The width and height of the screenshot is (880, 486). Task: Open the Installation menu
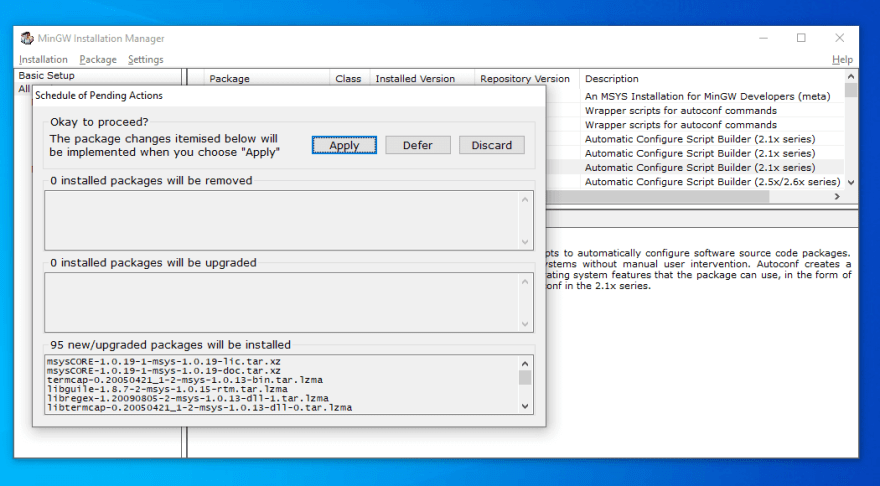point(43,59)
